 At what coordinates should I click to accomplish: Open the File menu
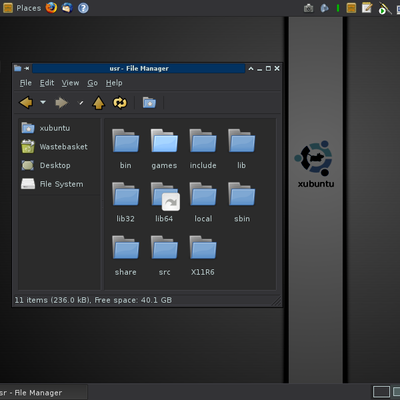tap(26, 83)
